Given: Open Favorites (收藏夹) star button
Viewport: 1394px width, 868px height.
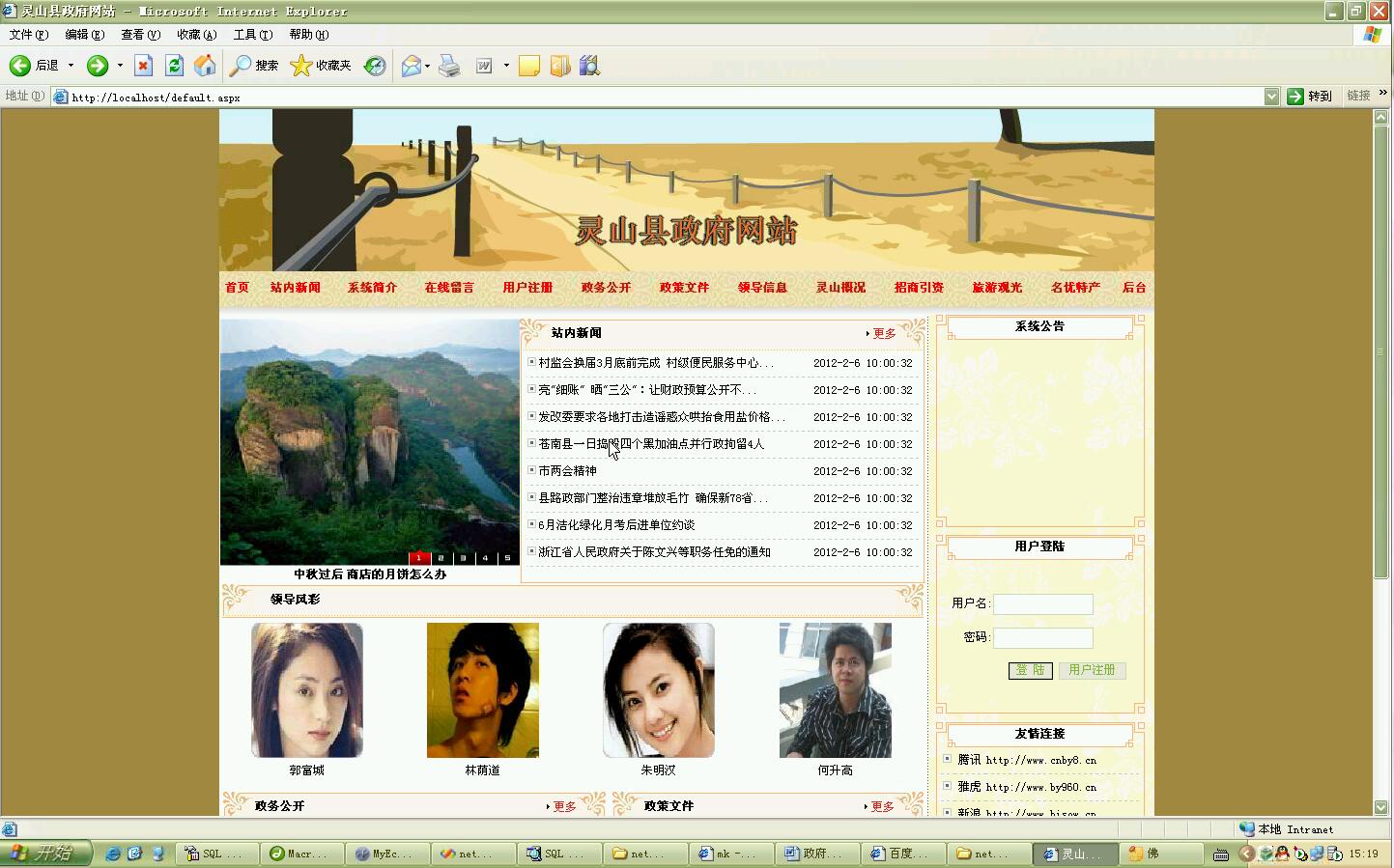Looking at the screenshot, I should 321,66.
